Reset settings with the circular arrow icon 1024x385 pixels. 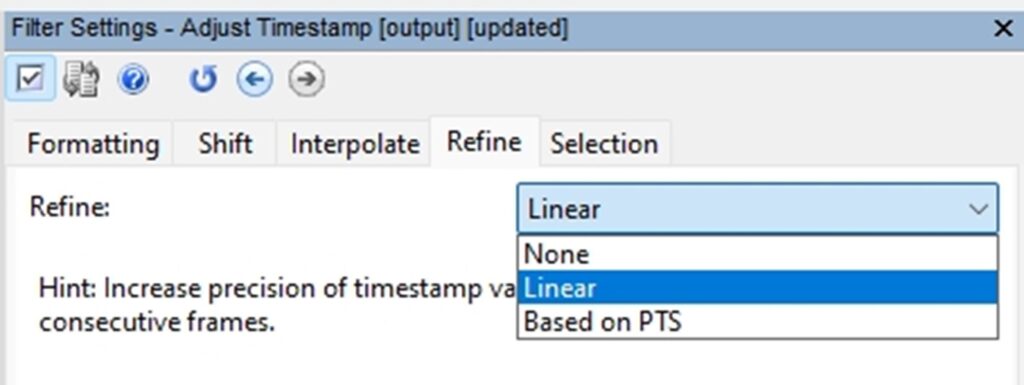(x=202, y=80)
